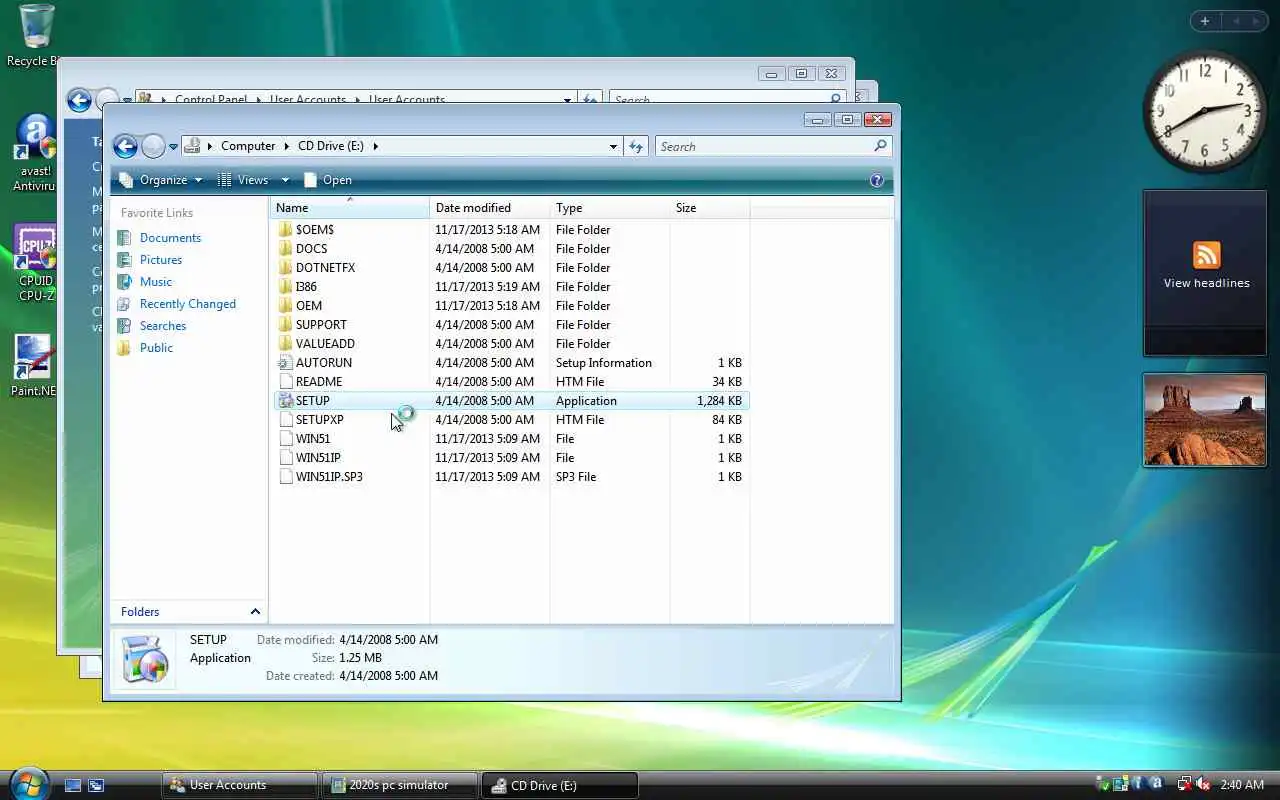Click the sidebar add gadget plus button
Image resolution: width=1280 pixels, height=800 pixels.
tap(1205, 21)
